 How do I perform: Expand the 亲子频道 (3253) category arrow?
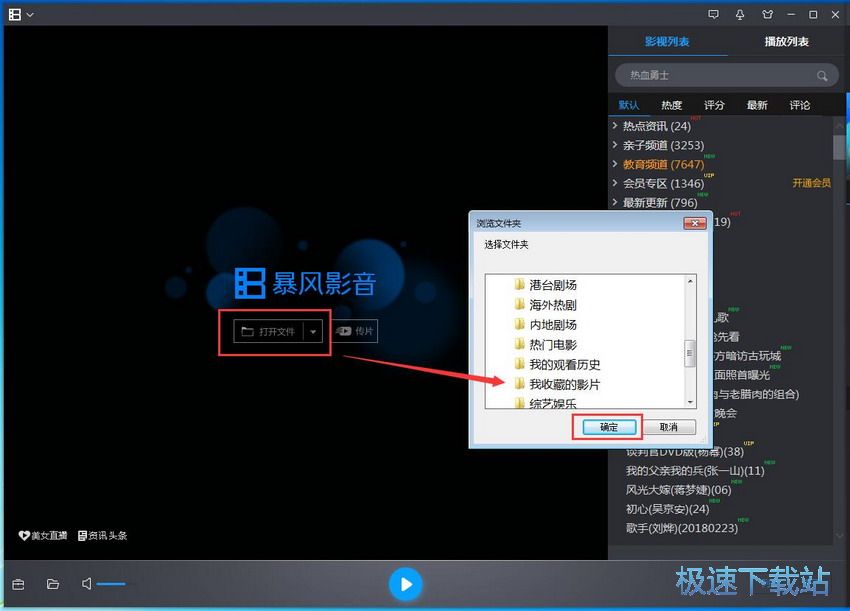point(615,145)
